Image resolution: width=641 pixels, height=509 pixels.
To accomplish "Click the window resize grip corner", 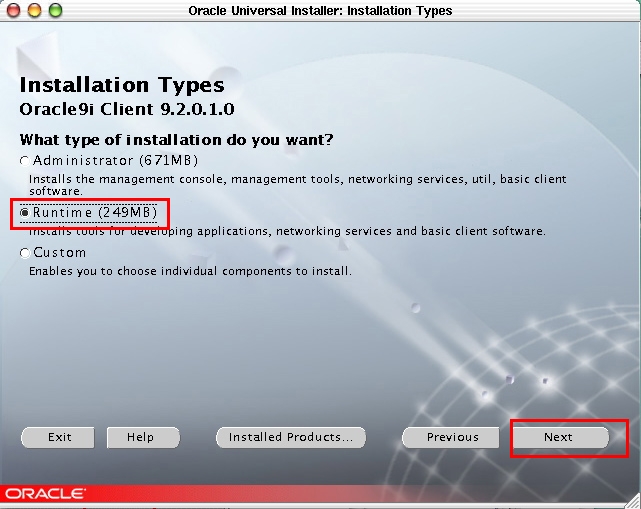I will tap(633, 501).
